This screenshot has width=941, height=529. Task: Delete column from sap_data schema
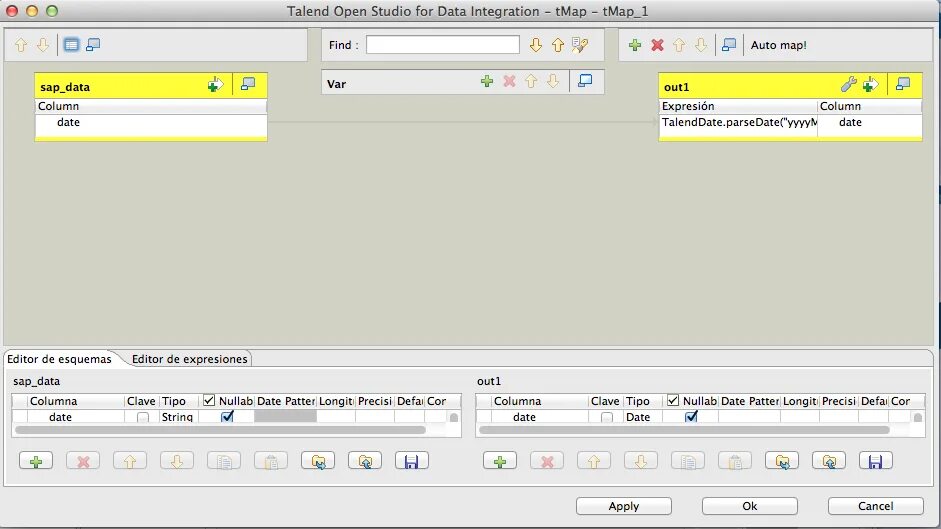click(83, 461)
